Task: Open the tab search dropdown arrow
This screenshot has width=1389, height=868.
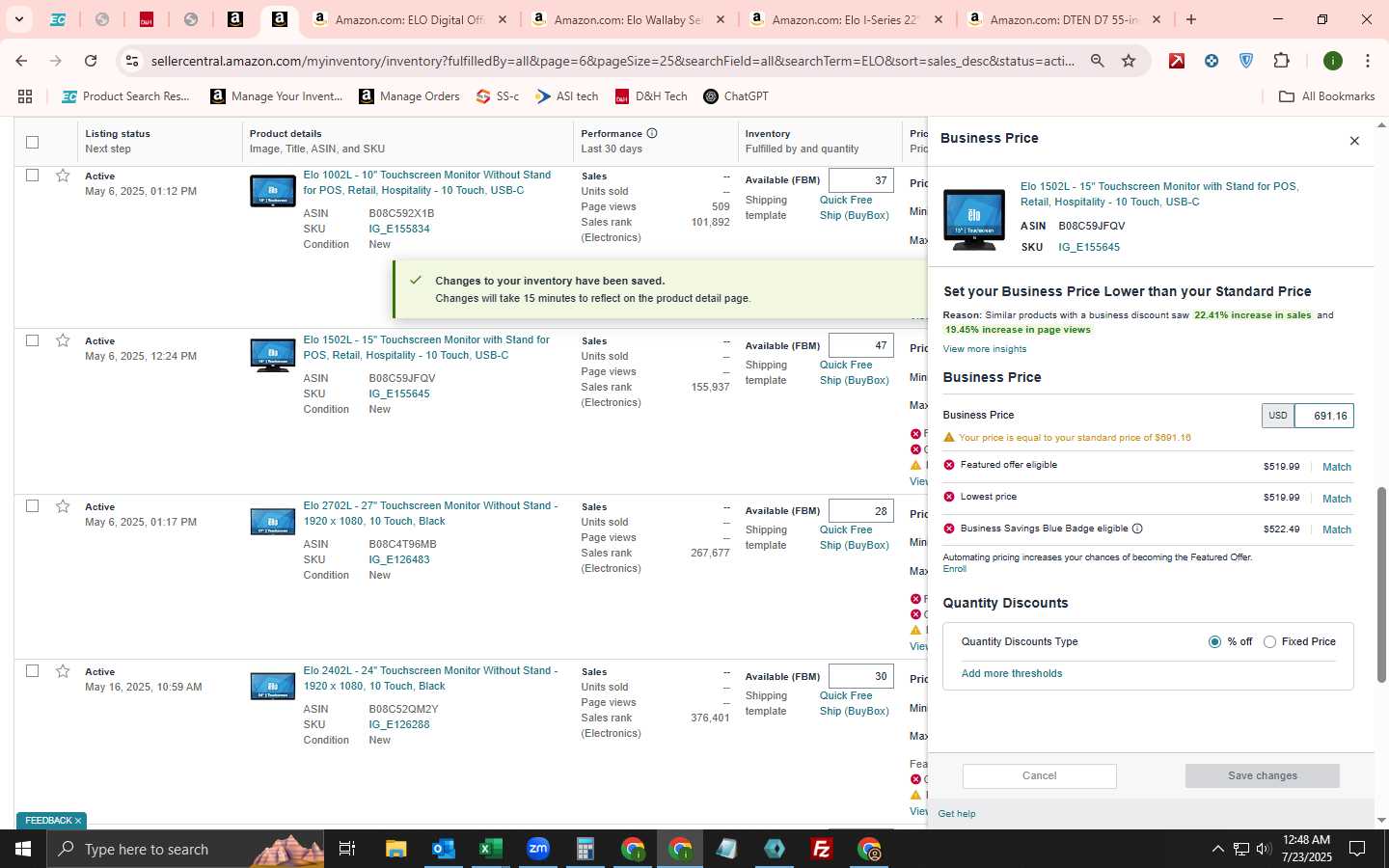Action: pos(18,19)
